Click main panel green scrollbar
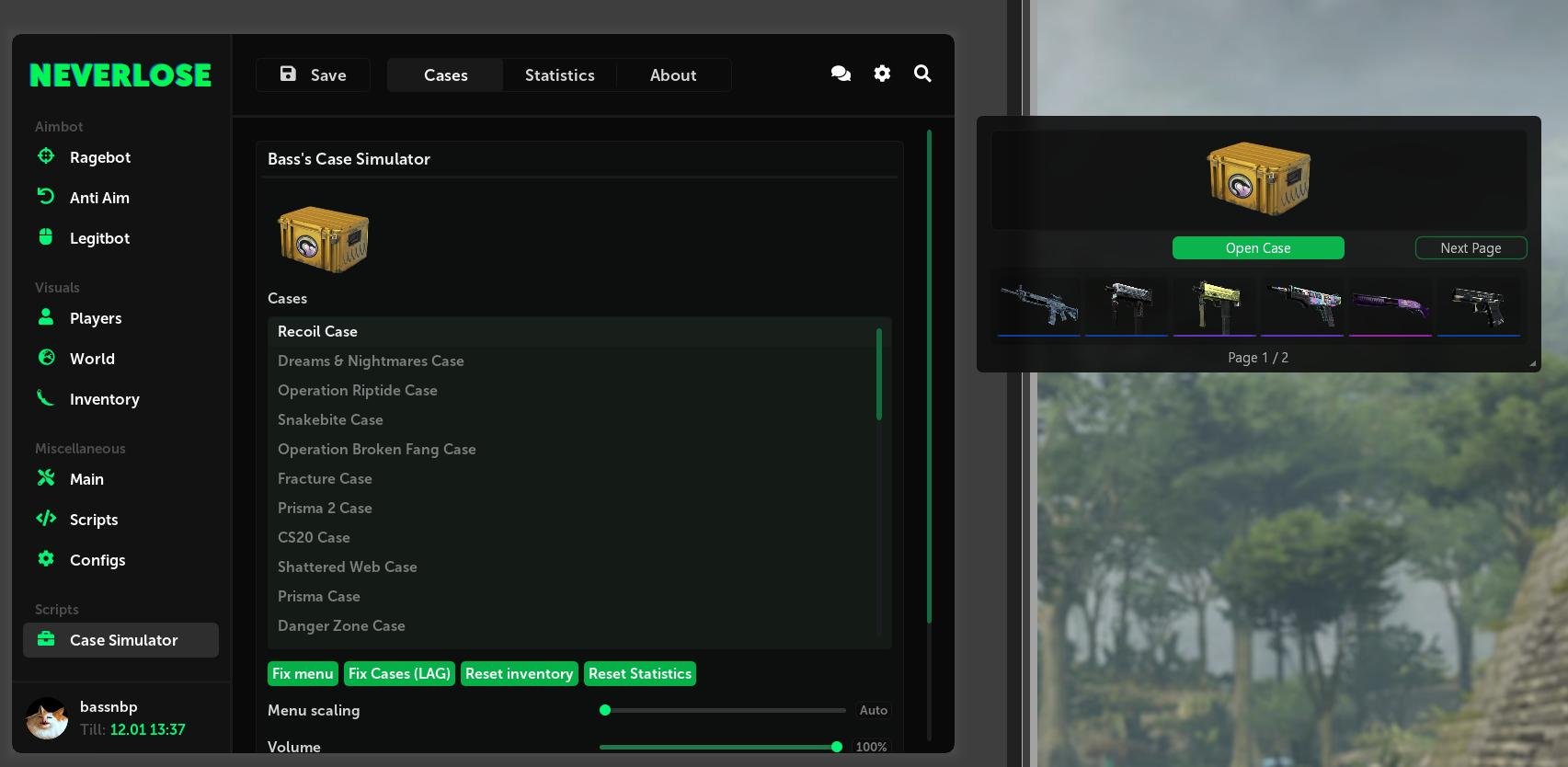The height and width of the screenshot is (767, 1568). click(x=929, y=377)
